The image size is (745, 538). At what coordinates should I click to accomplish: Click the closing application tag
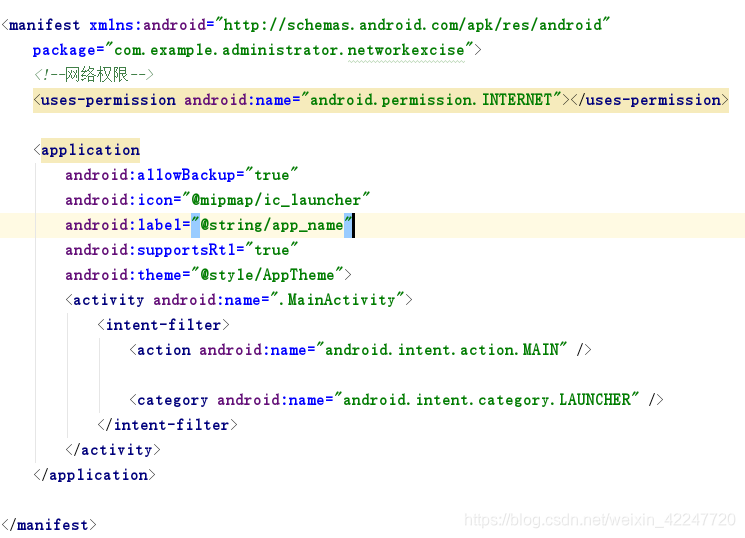click(x=95, y=475)
